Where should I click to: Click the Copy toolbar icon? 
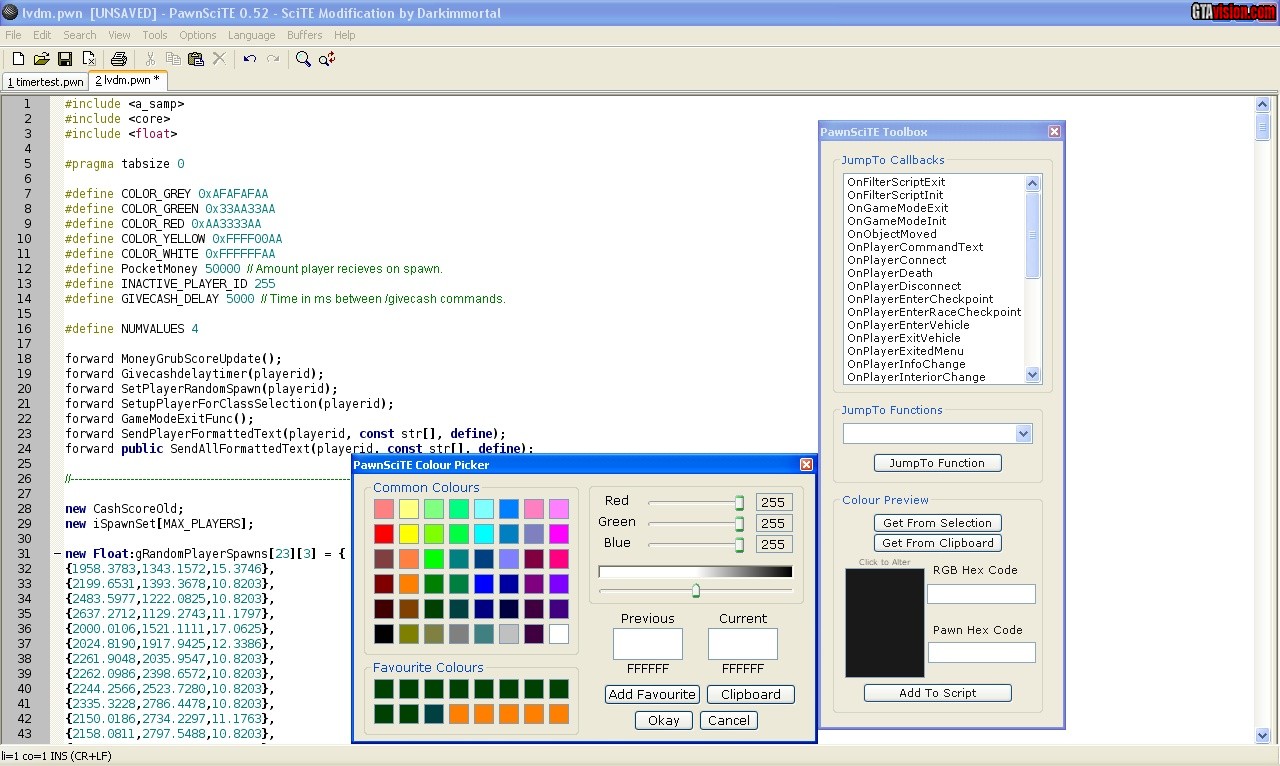tap(173, 59)
